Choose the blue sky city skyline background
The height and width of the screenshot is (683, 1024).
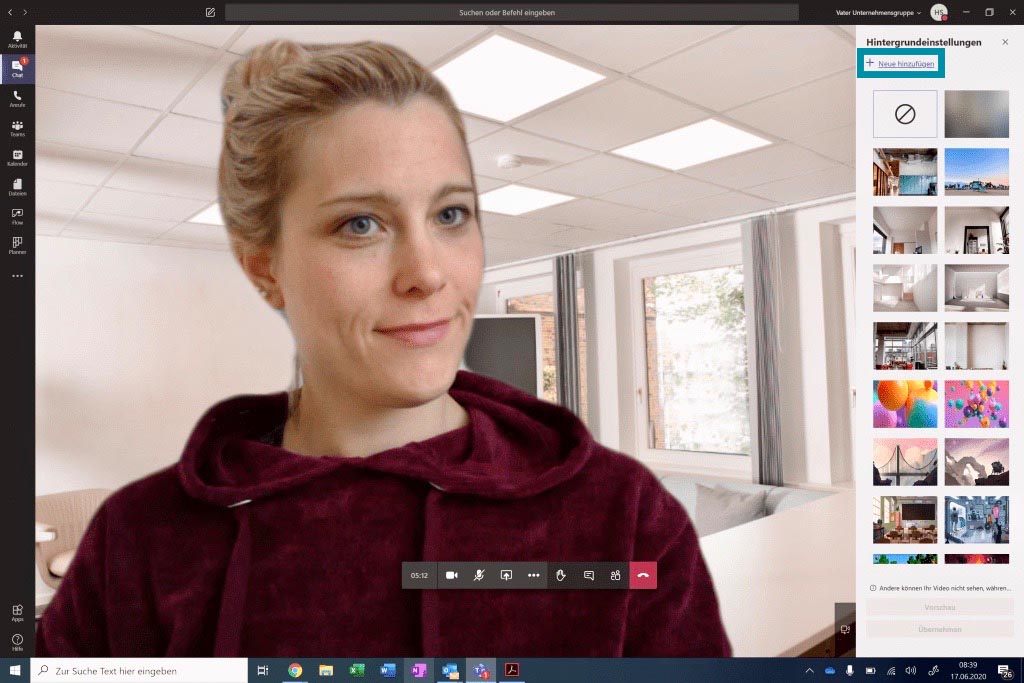pyautogui.click(x=976, y=172)
